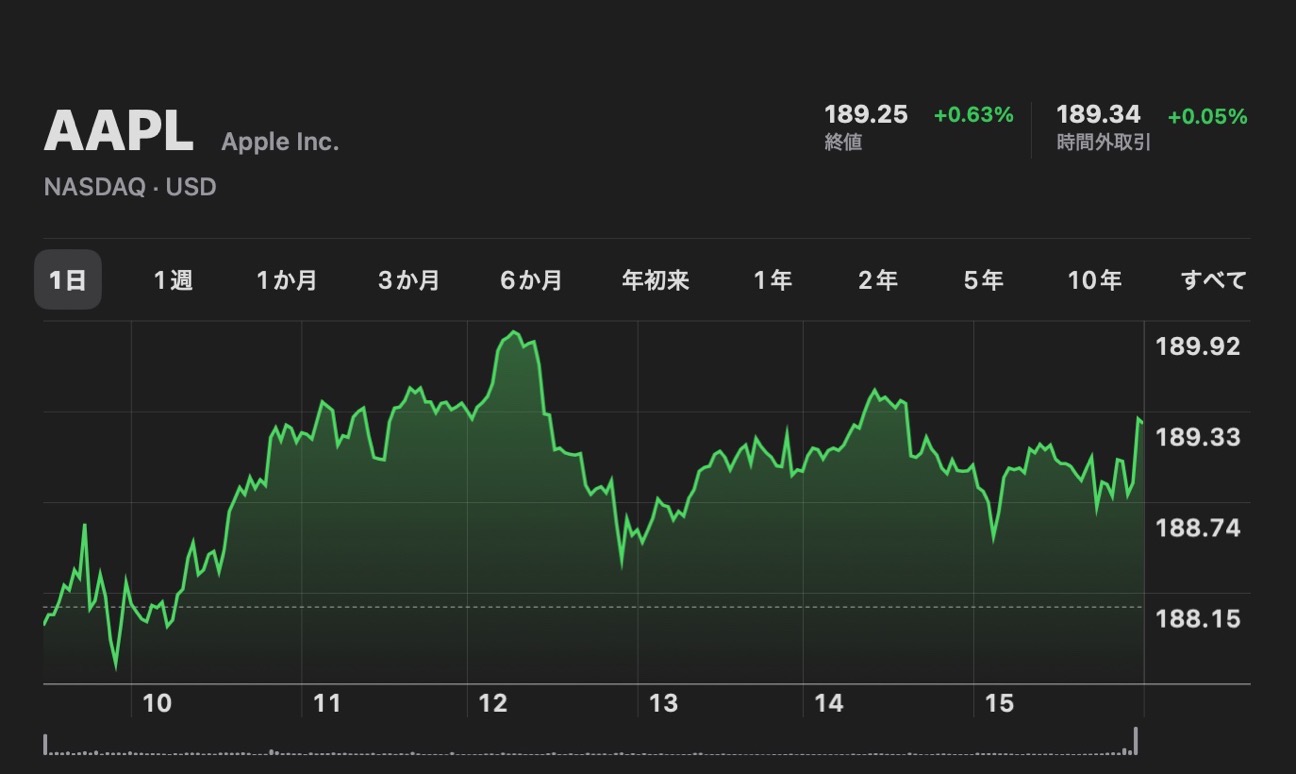The width and height of the screenshot is (1296, 774).
Task: Click the NASDAQ · USD exchange label
Action: [x=130, y=187]
